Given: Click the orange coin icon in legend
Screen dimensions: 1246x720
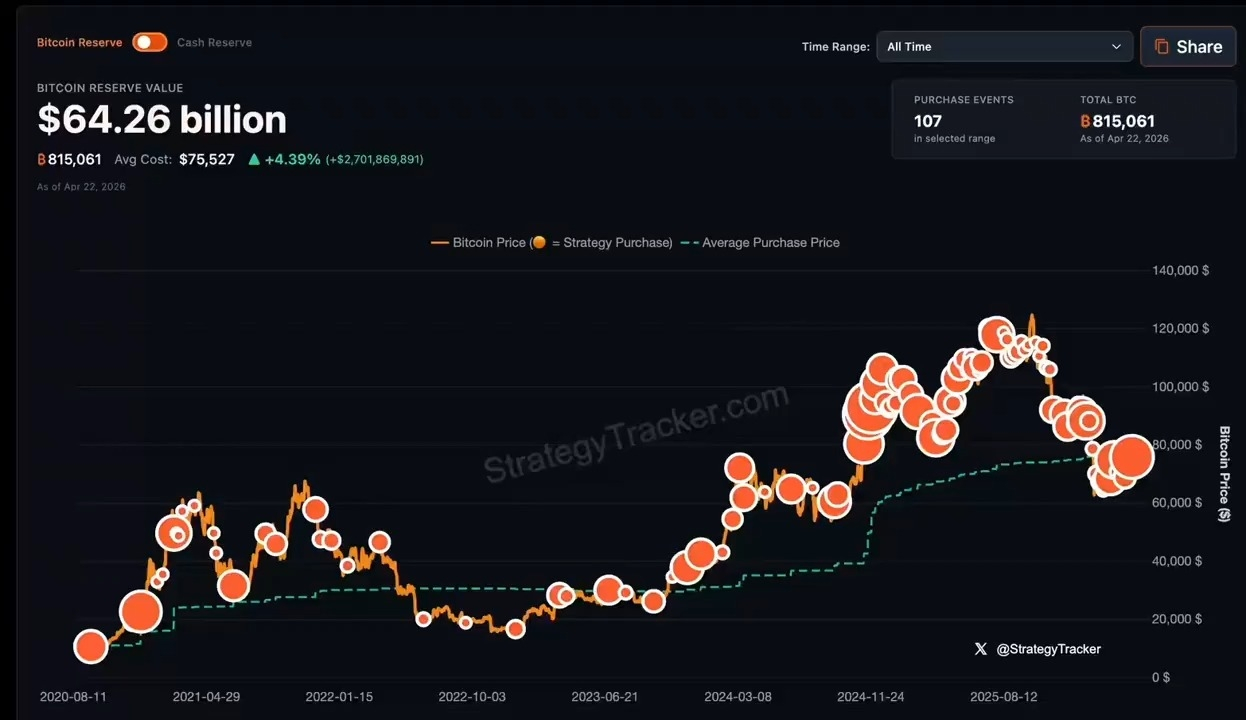Looking at the screenshot, I should click(539, 242).
